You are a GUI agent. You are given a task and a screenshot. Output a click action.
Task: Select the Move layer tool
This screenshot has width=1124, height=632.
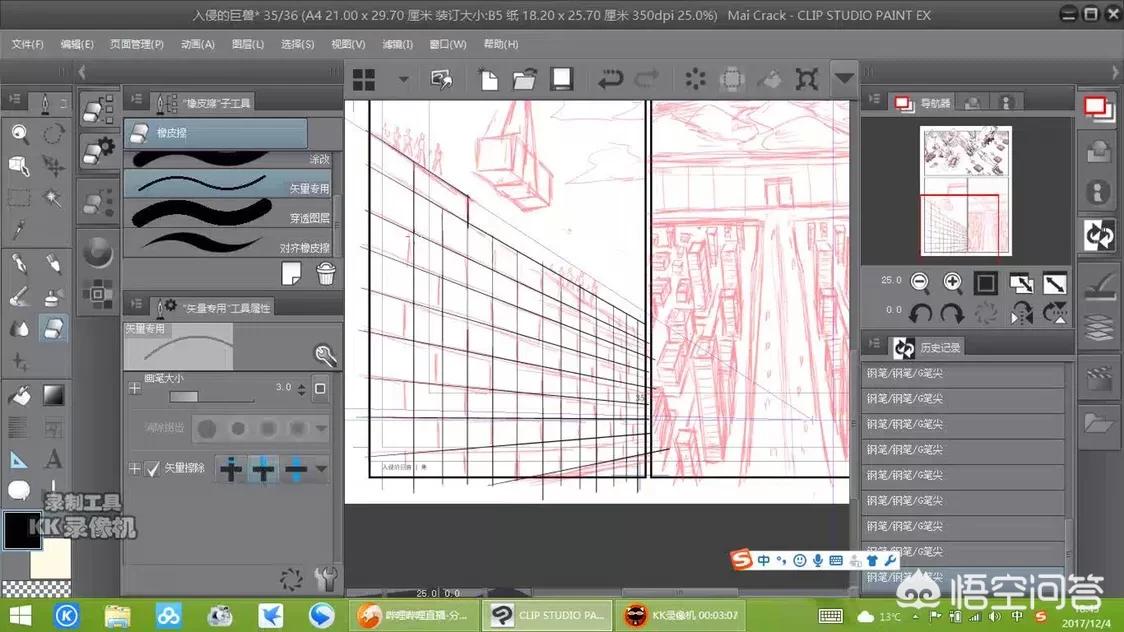(54, 166)
